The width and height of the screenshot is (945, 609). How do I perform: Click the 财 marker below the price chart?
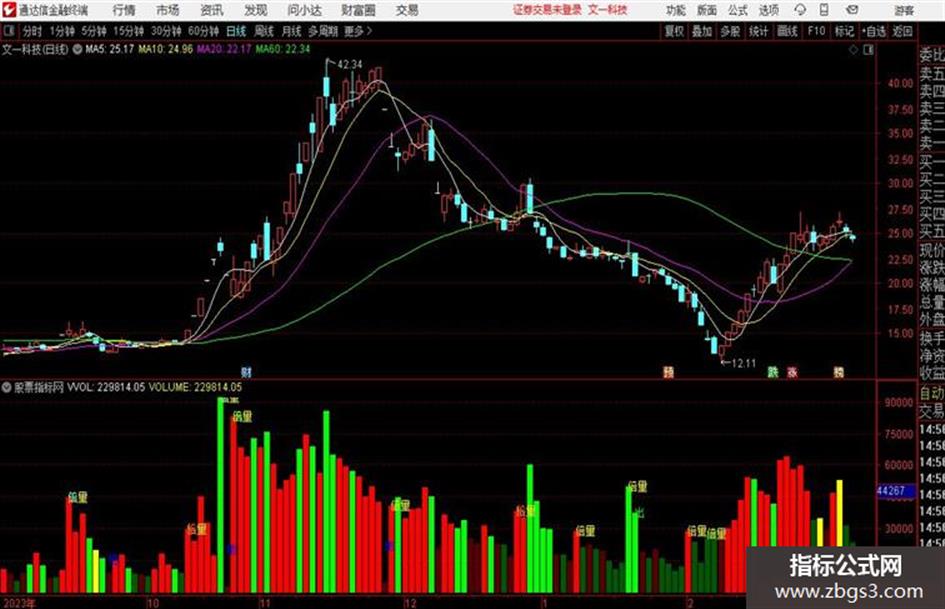[246, 372]
